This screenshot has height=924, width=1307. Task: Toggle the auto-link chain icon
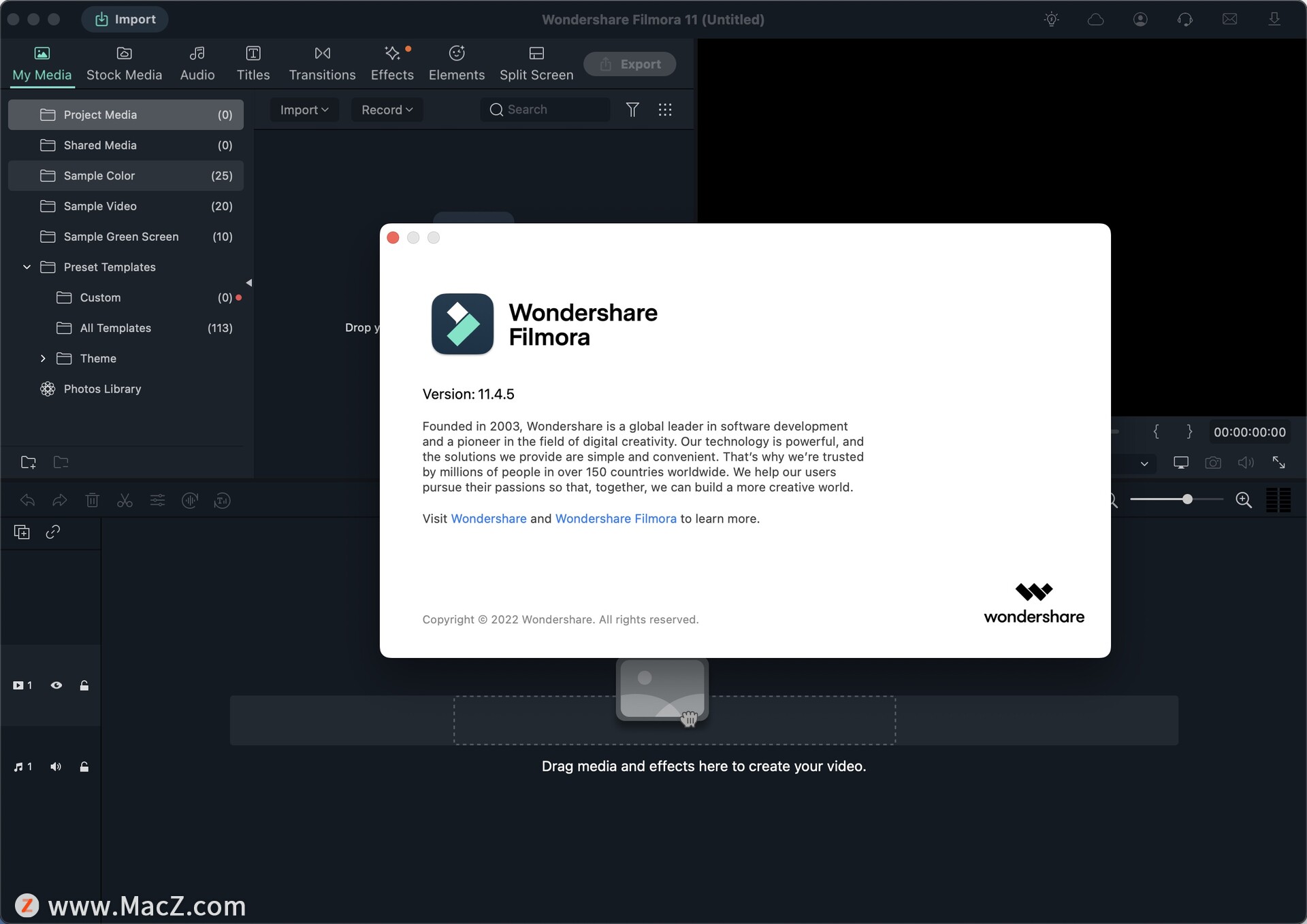coord(53,532)
